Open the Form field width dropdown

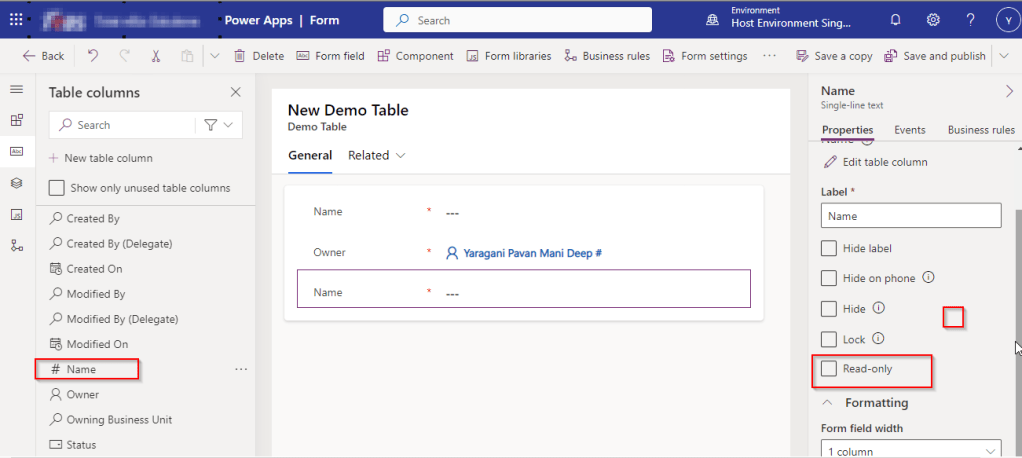tap(910, 450)
